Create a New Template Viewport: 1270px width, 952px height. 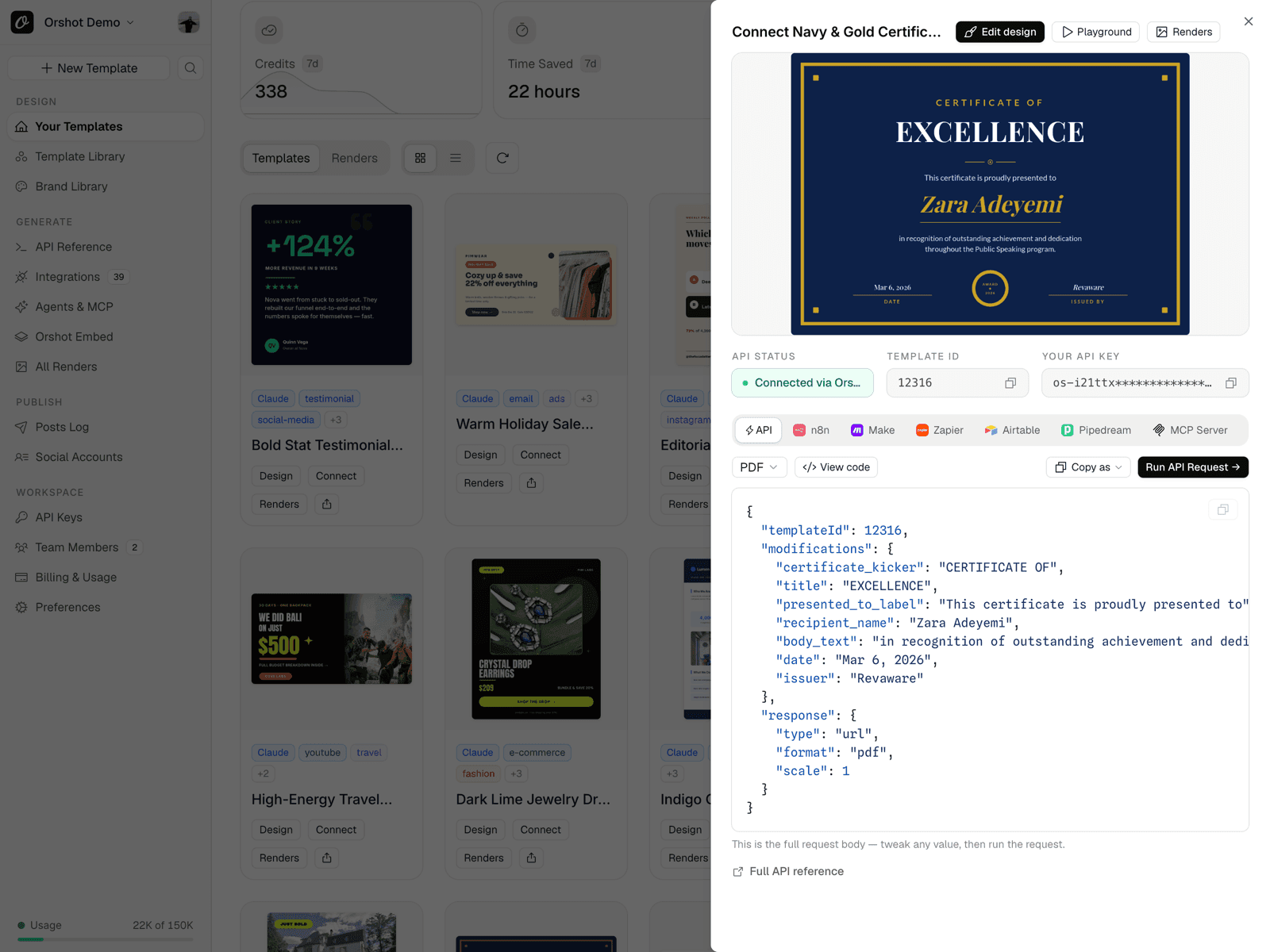pos(89,68)
